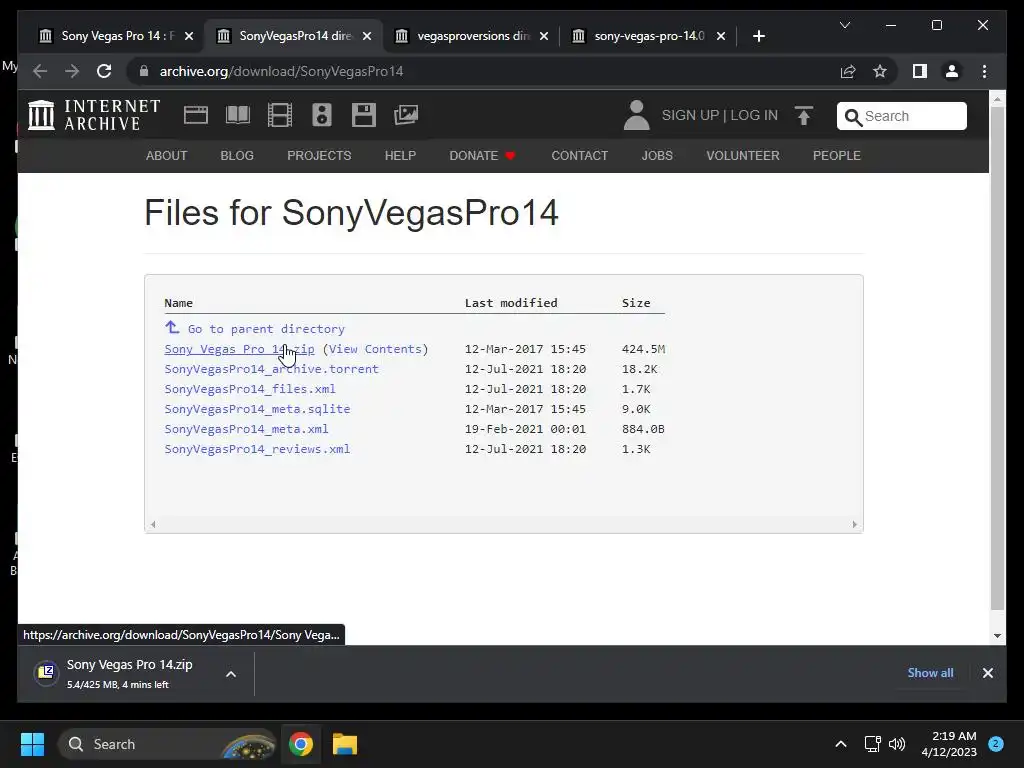The image size is (1024, 768).
Task: Open SonyVegasPro14_meta.xml file
Action: (x=246, y=429)
